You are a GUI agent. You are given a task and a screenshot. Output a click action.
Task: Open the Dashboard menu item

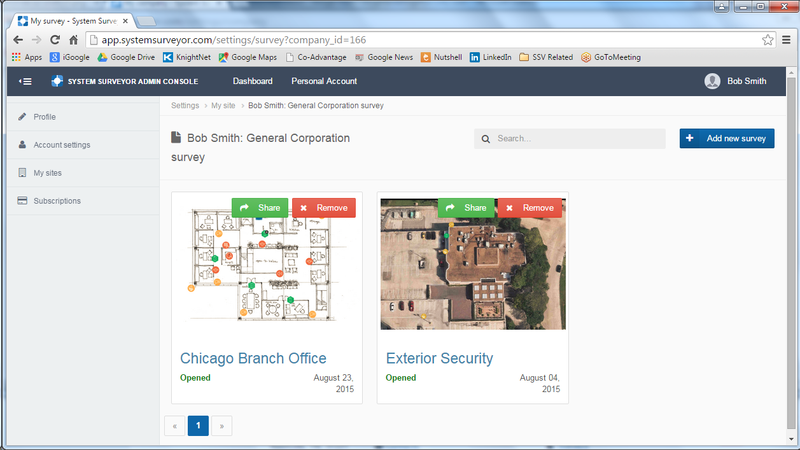pyautogui.click(x=253, y=81)
